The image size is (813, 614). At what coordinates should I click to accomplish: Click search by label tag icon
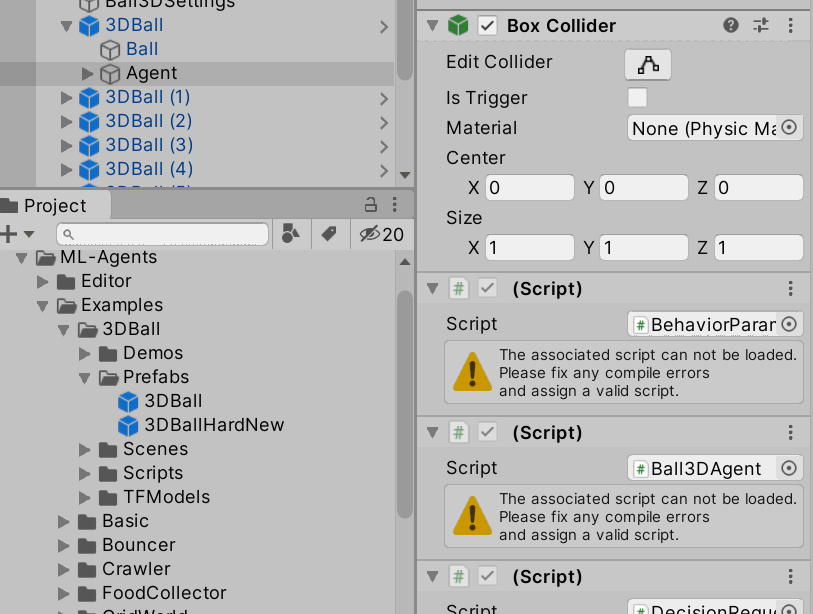tap(328, 234)
